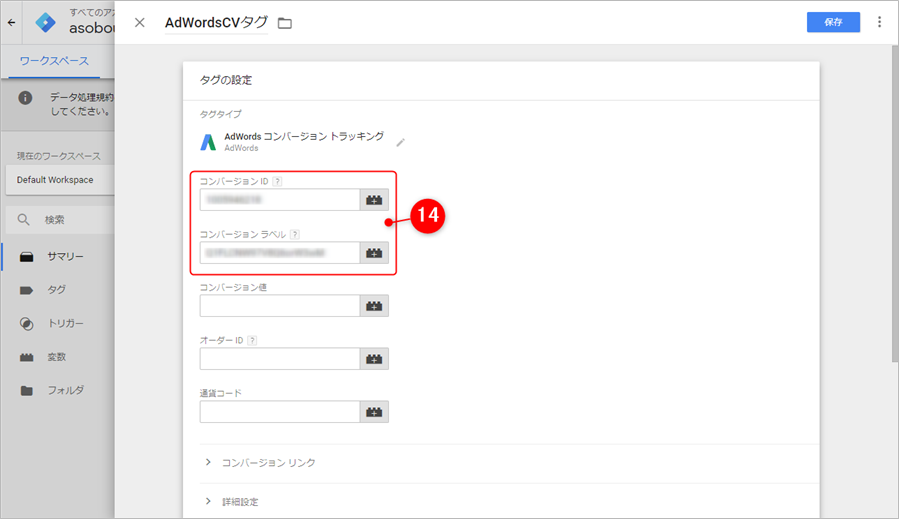The width and height of the screenshot is (899, 519).
Task: Click the help icon beside コンバージョン ID
Action: pos(277,181)
